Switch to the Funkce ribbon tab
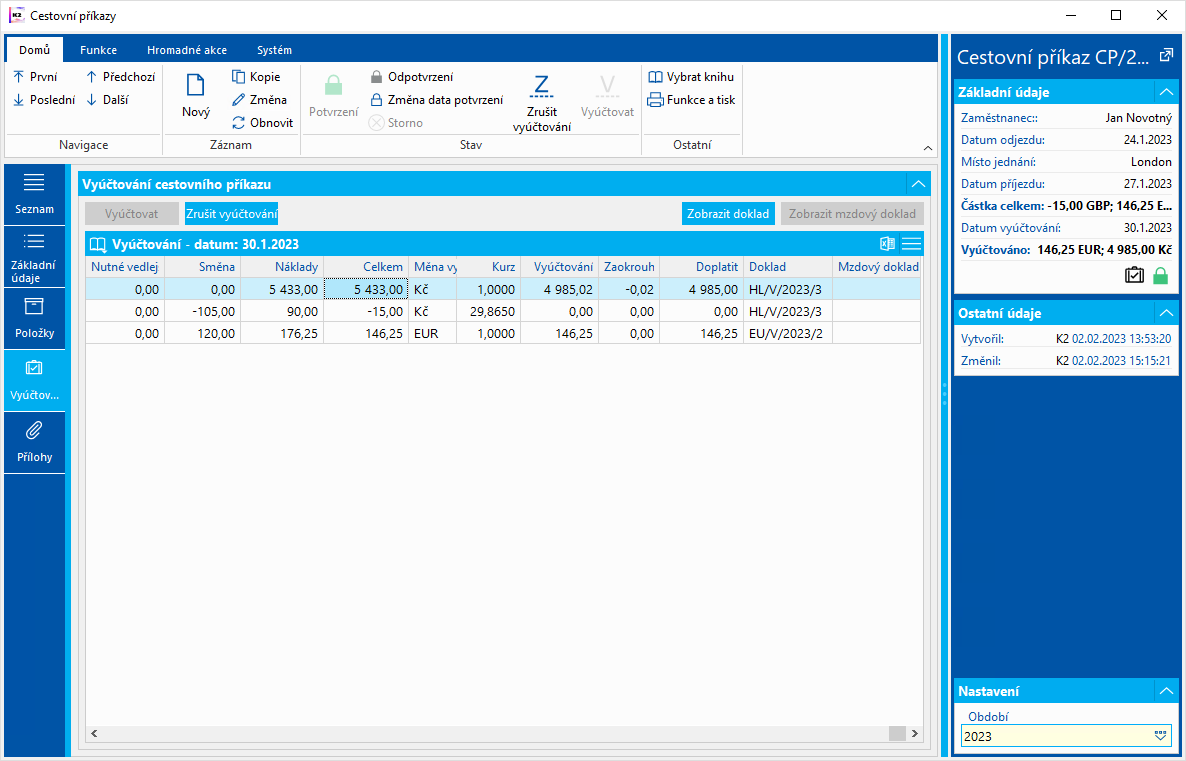Screen dimensions: 1186x761 tap(98, 50)
